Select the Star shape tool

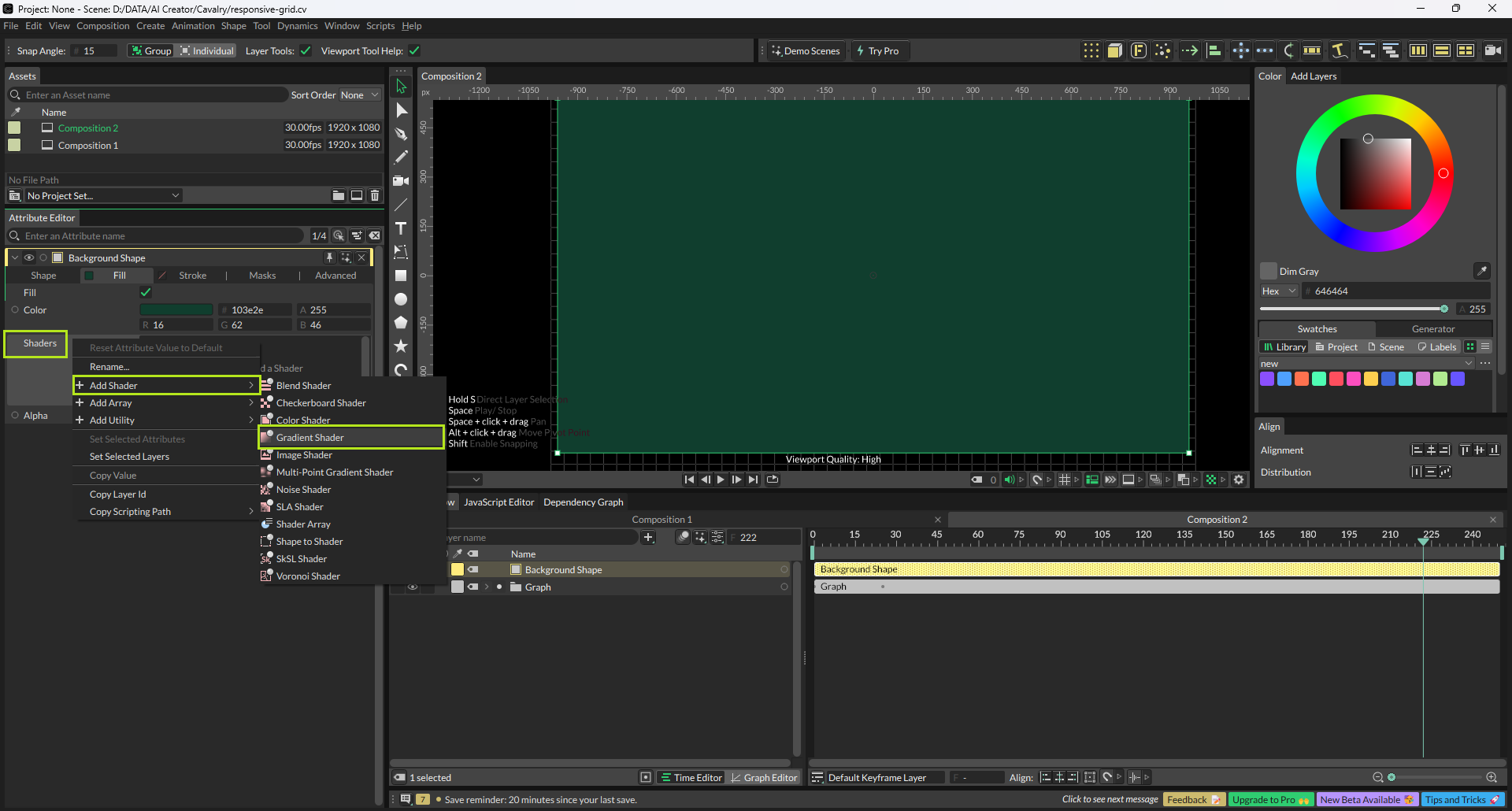tap(401, 346)
